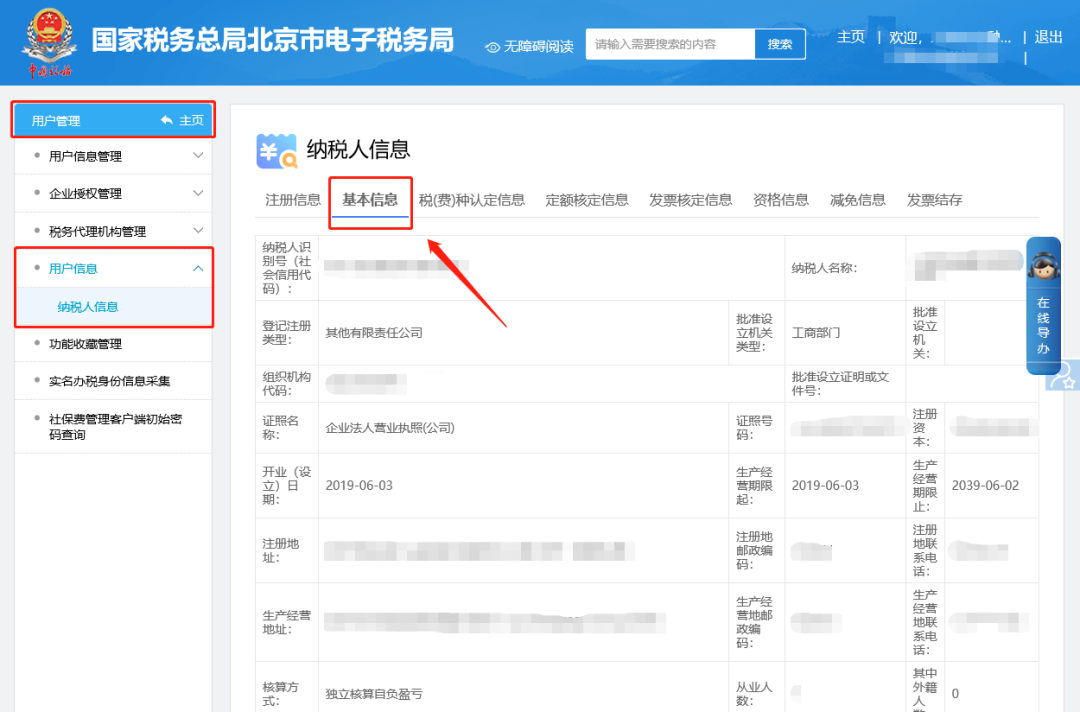Click the 核算方式 label
Screen dimensions: 1080x712
280,694
